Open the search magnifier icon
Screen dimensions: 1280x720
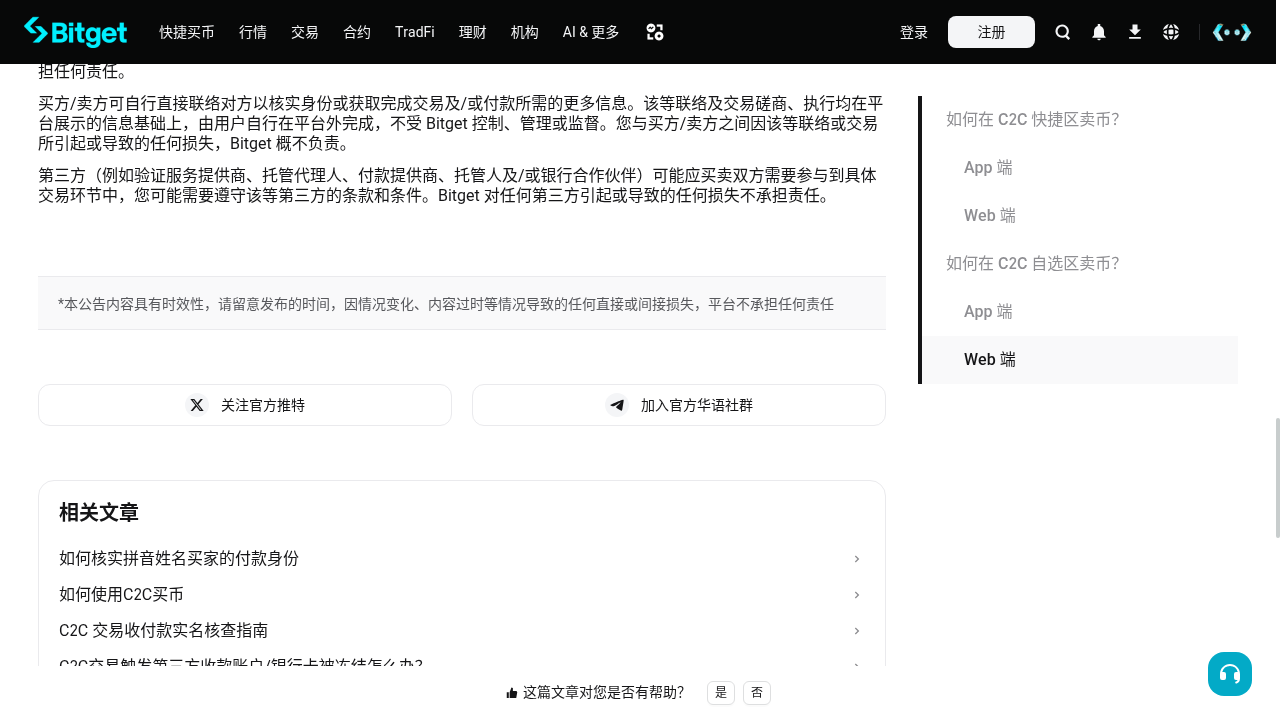click(1063, 32)
